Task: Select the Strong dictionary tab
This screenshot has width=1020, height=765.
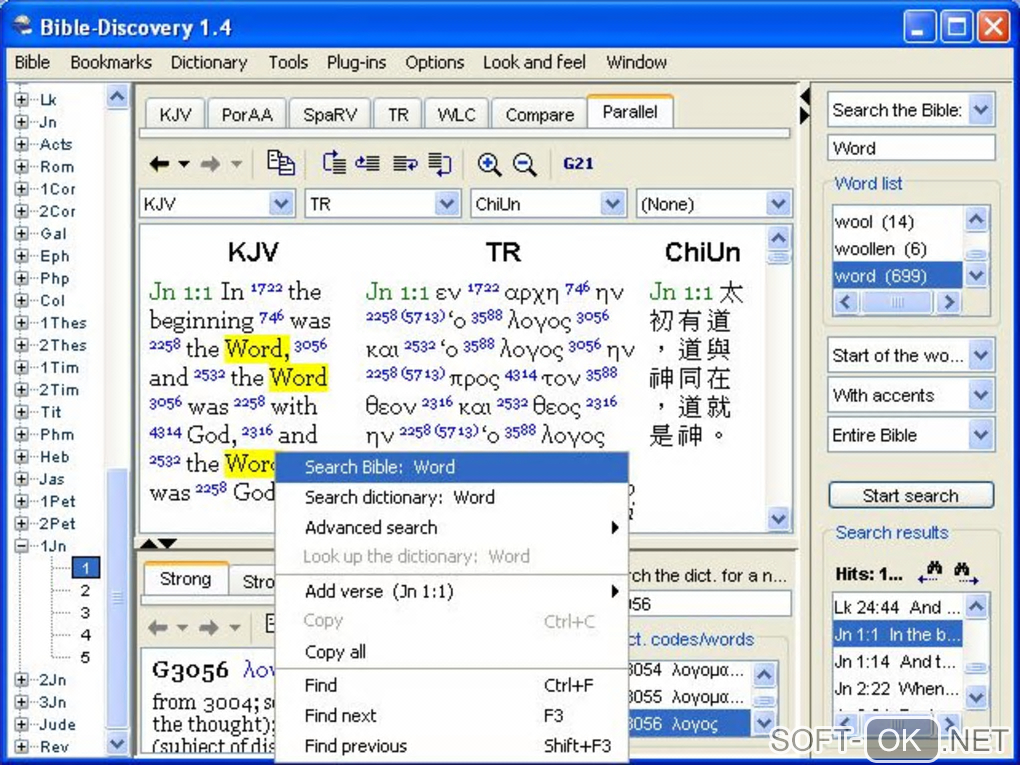Action: (x=185, y=579)
